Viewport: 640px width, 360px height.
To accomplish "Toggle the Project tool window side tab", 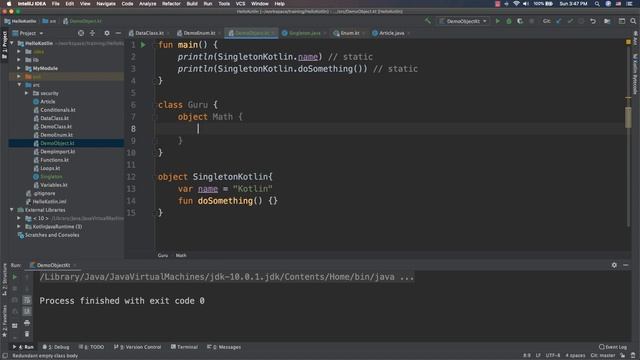I will tap(4, 45).
